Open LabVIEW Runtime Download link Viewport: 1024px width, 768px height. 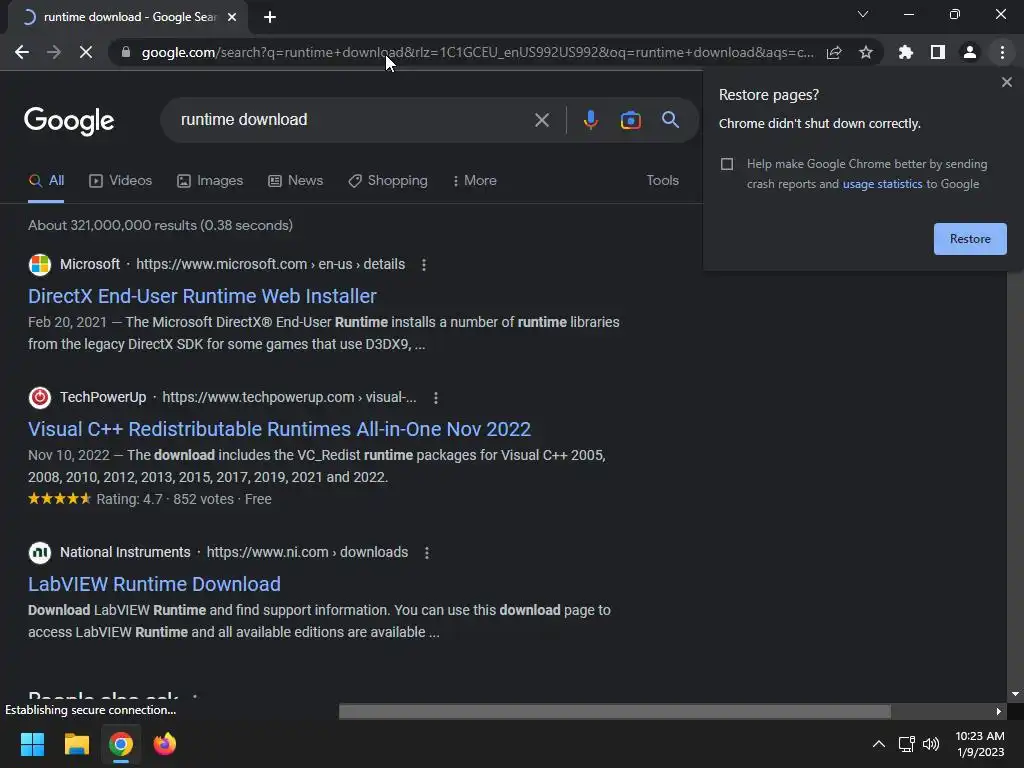pyautogui.click(x=154, y=584)
